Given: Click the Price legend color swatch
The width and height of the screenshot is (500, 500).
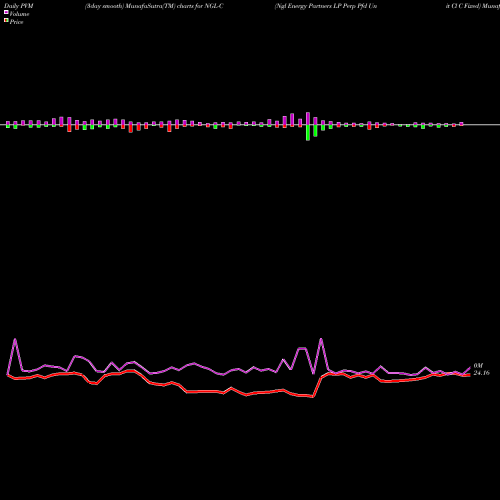Looking at the screenshot, I should tap(6, 20).
